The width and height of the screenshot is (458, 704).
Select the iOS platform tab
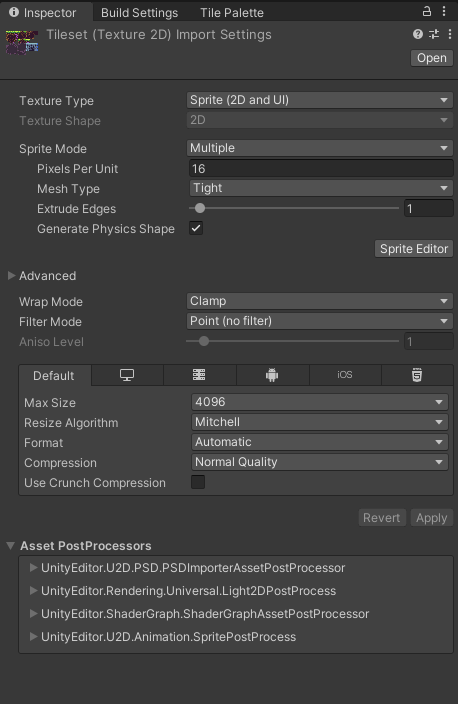click(345, 375)
